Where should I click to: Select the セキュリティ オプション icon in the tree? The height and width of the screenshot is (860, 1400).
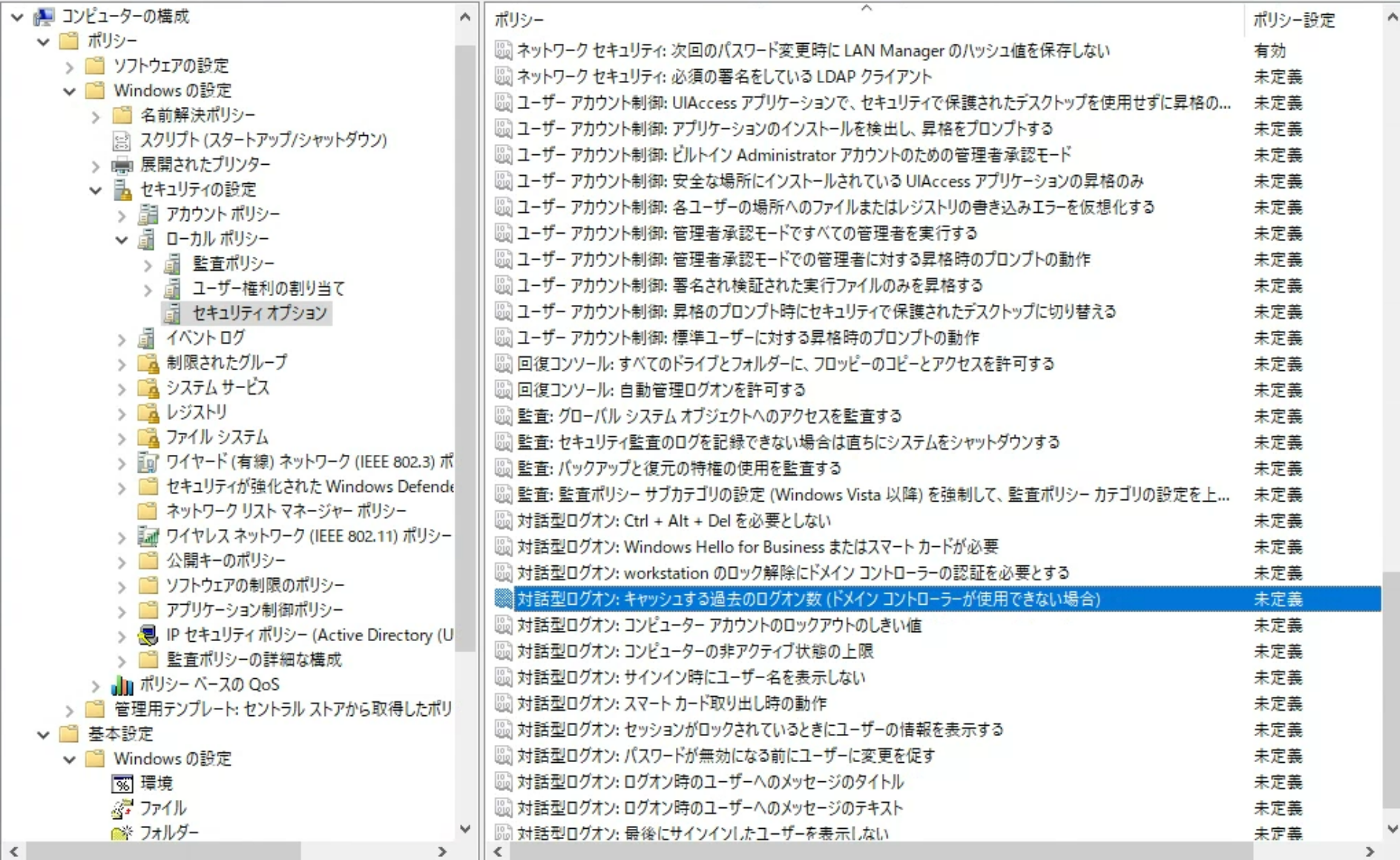(172, 313)
